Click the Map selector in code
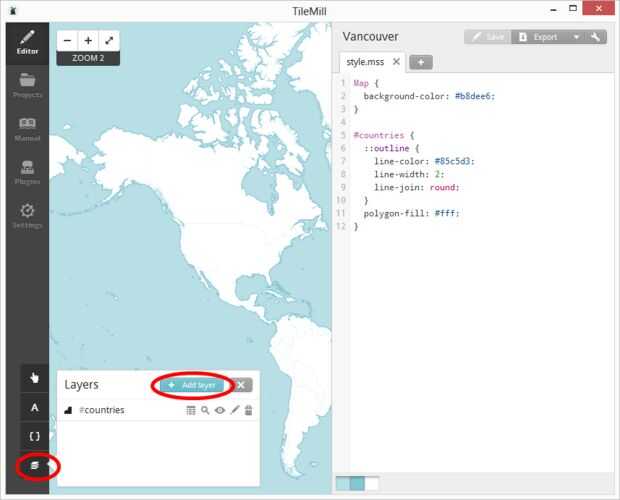The image size is (620, 500). [361, 83]
